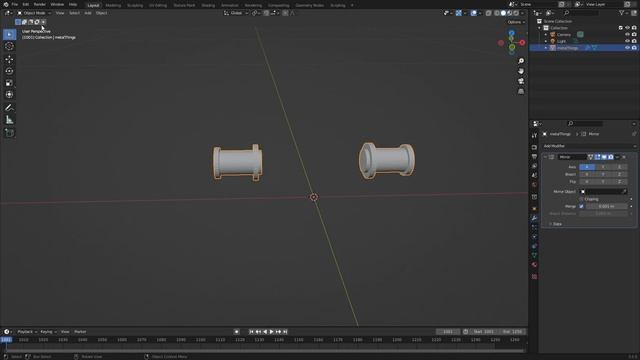Open the Modifier properties wrench tab

(x=534, y=218)
